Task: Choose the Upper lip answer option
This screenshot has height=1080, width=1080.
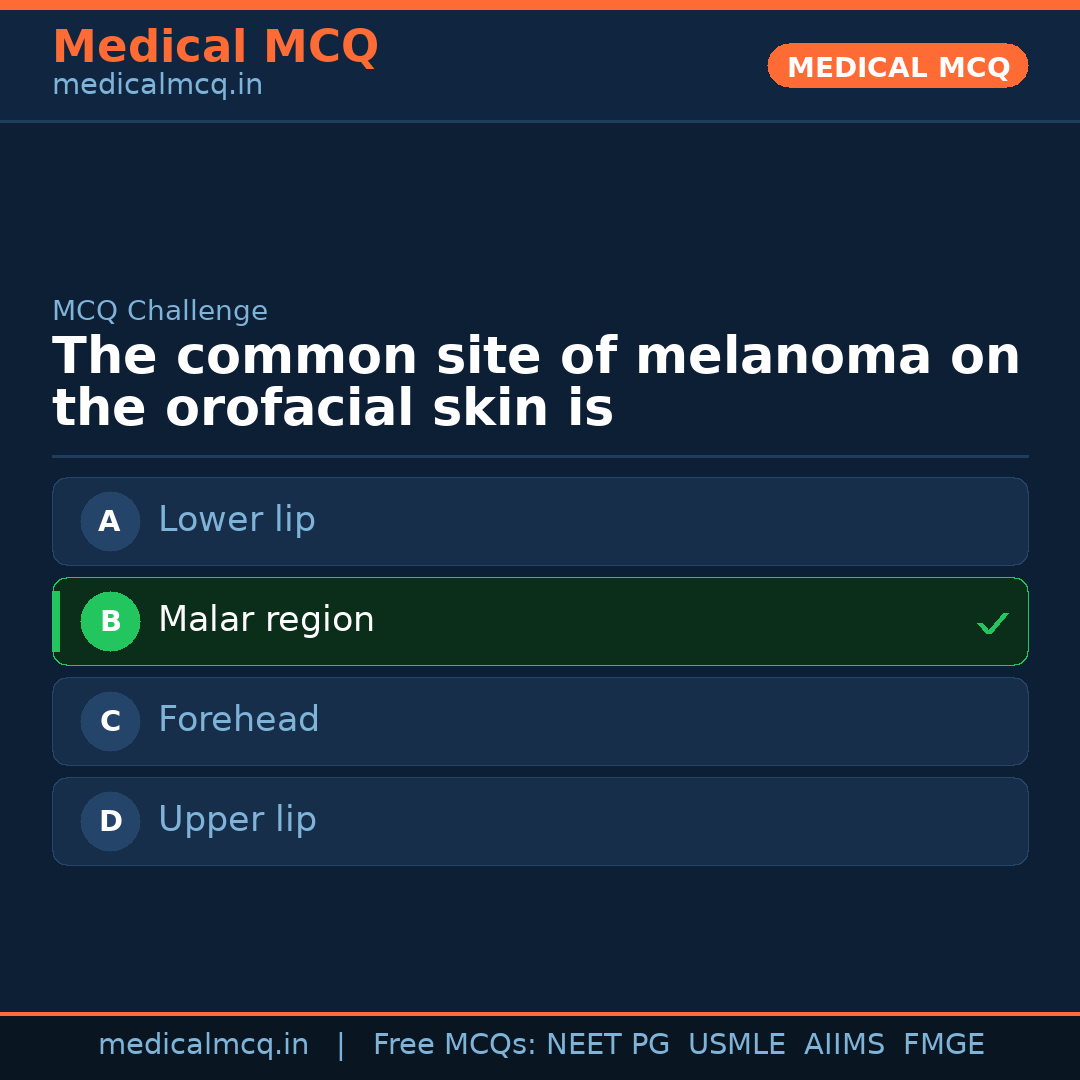Action: (x=237, y=820)
